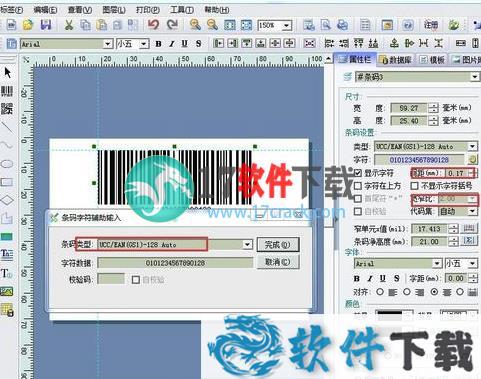Click the barcode character helper icon beside 字符
Screen dimensions: 481x379
472,159
